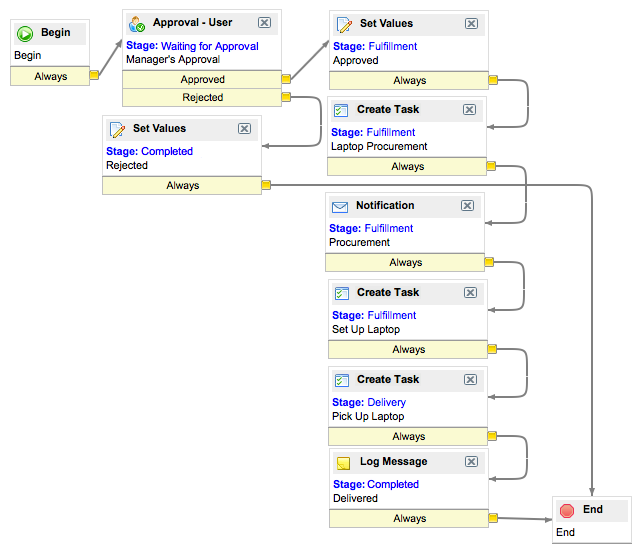Select the Always condition under Log Message
This screenshot has width=640, height=555.
409,519
